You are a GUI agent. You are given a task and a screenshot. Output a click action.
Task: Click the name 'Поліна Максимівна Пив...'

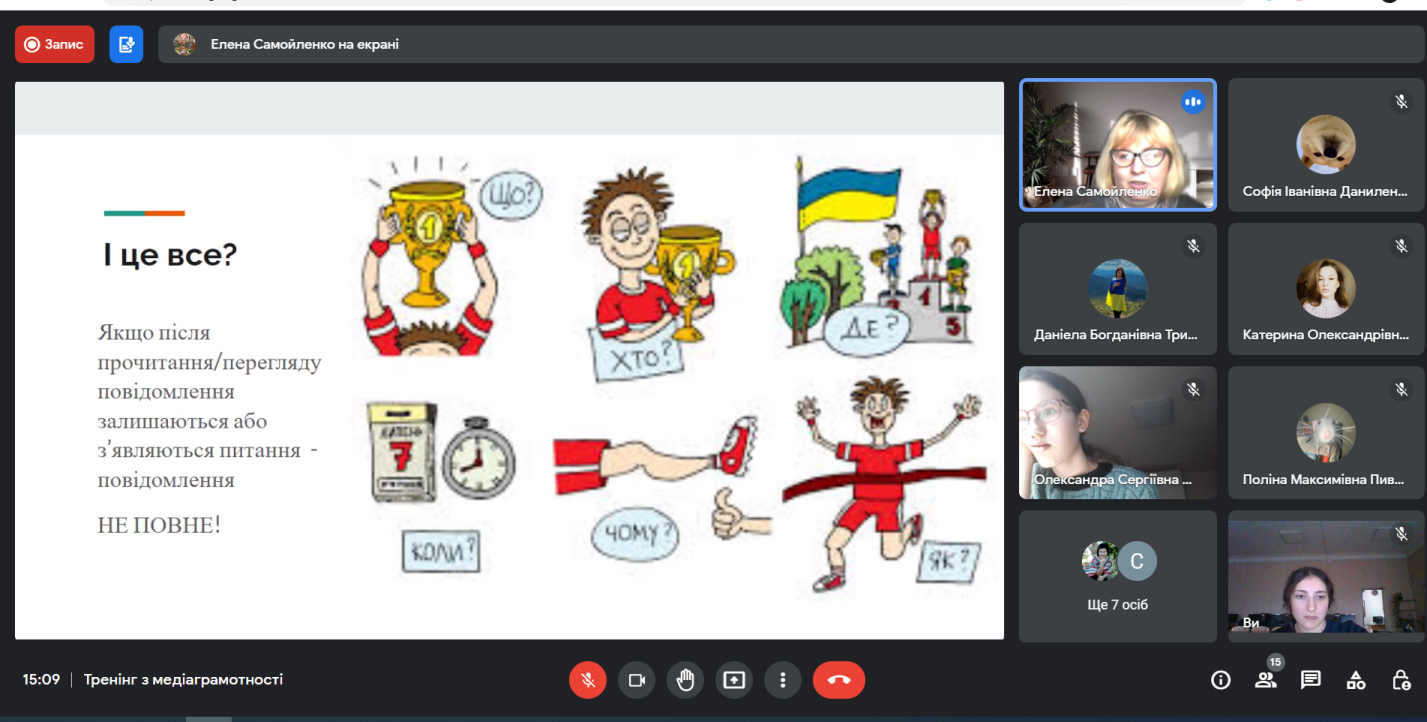tap(1323, 479)
